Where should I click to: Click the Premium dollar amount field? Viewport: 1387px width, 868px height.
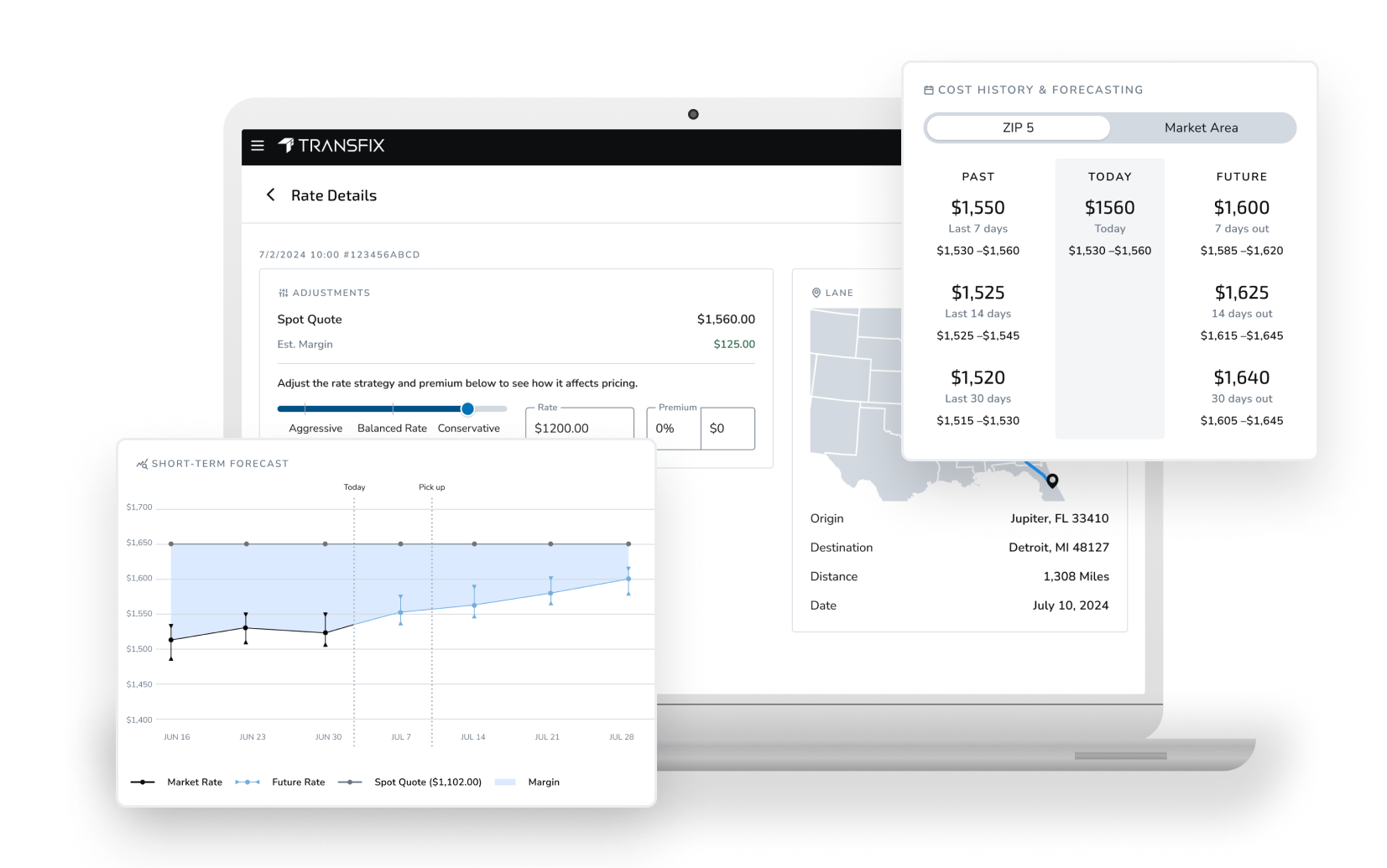[727, 428]
